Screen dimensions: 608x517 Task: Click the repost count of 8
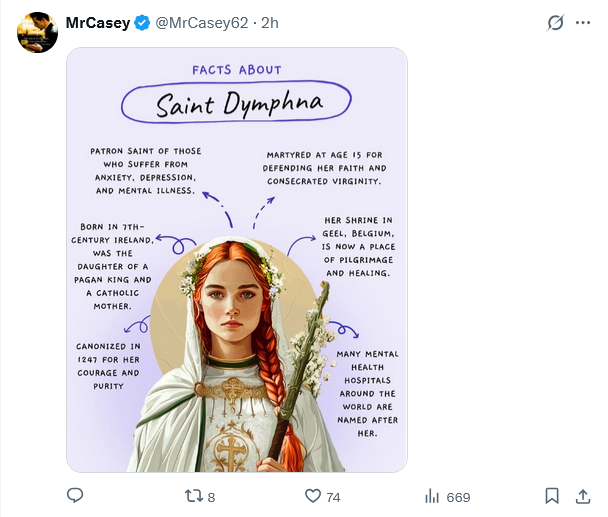pyautogui.click(x=211, y=497)
